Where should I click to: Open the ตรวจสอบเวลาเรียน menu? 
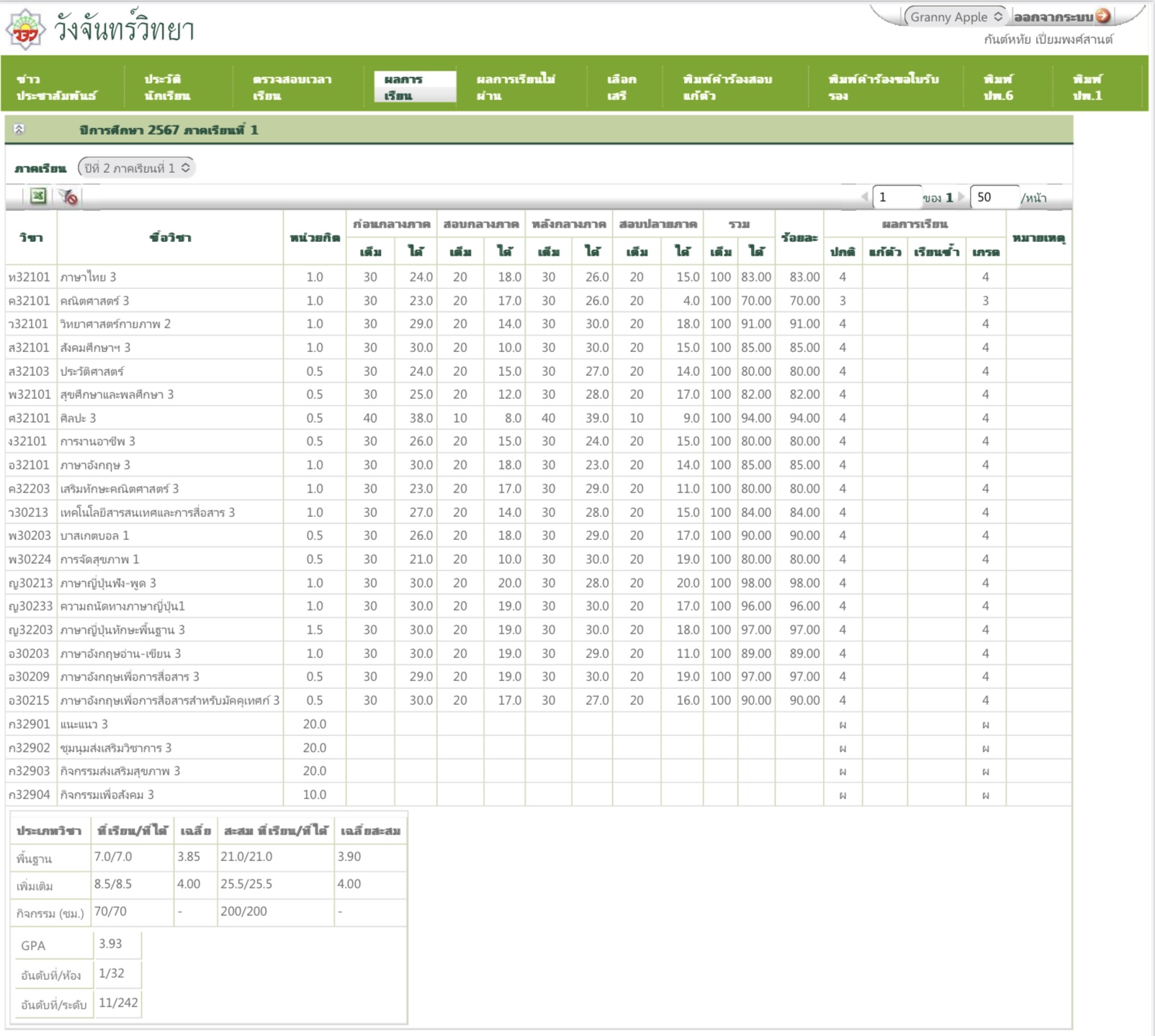click(292, 87)
